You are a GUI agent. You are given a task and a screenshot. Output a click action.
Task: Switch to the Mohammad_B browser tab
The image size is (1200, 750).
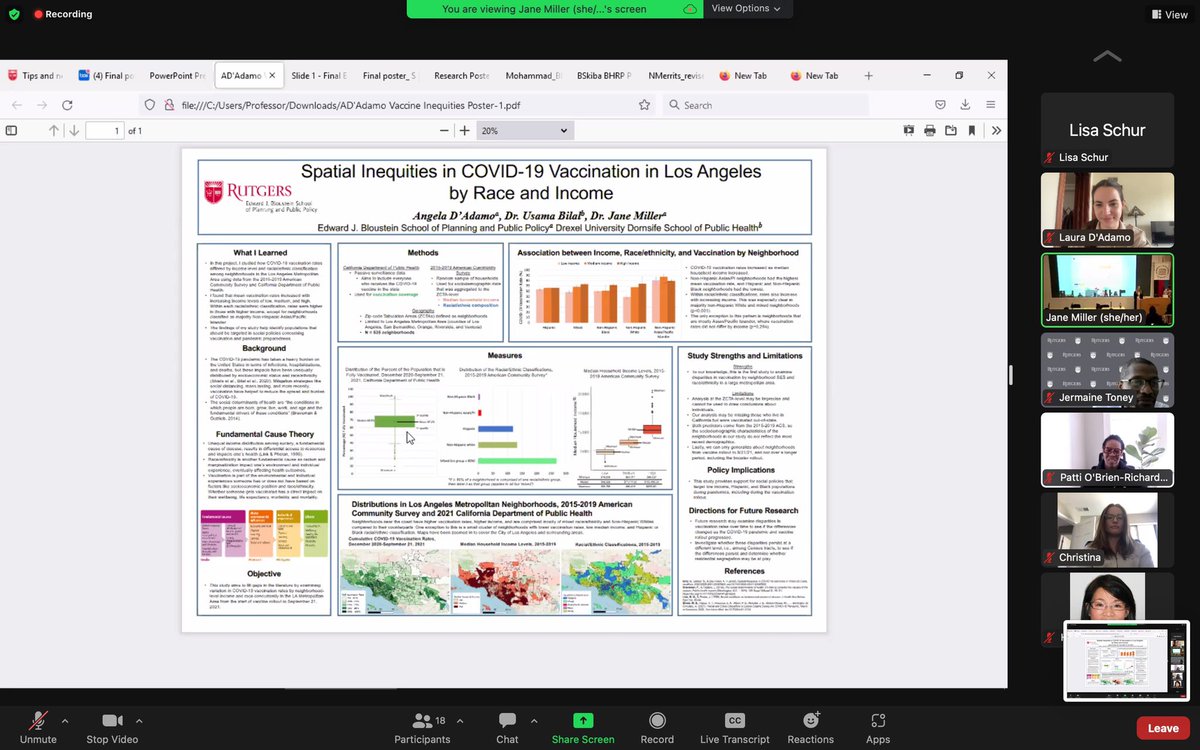(x=533, y=75)
